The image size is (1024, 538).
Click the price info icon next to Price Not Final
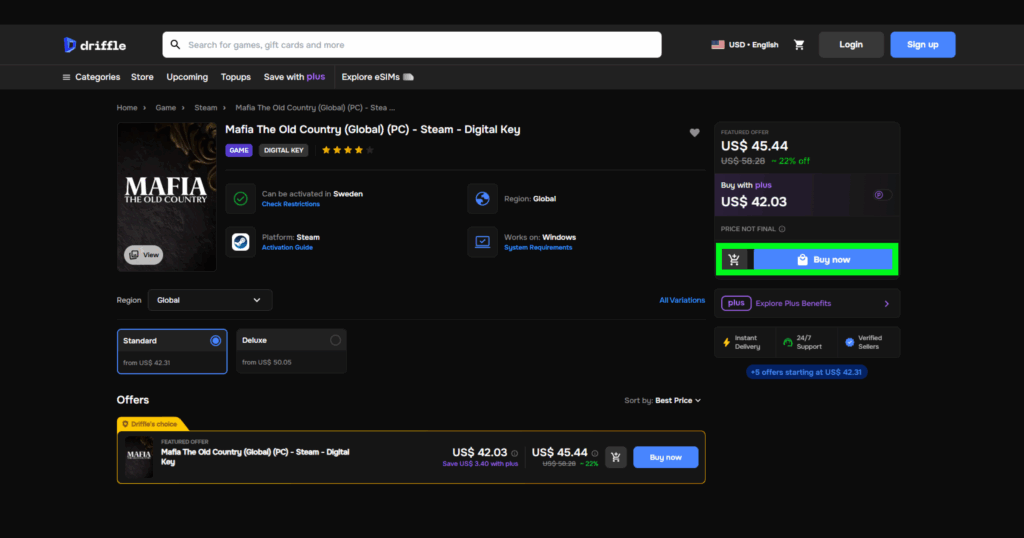pyautogui.click(x=782, y=229)
